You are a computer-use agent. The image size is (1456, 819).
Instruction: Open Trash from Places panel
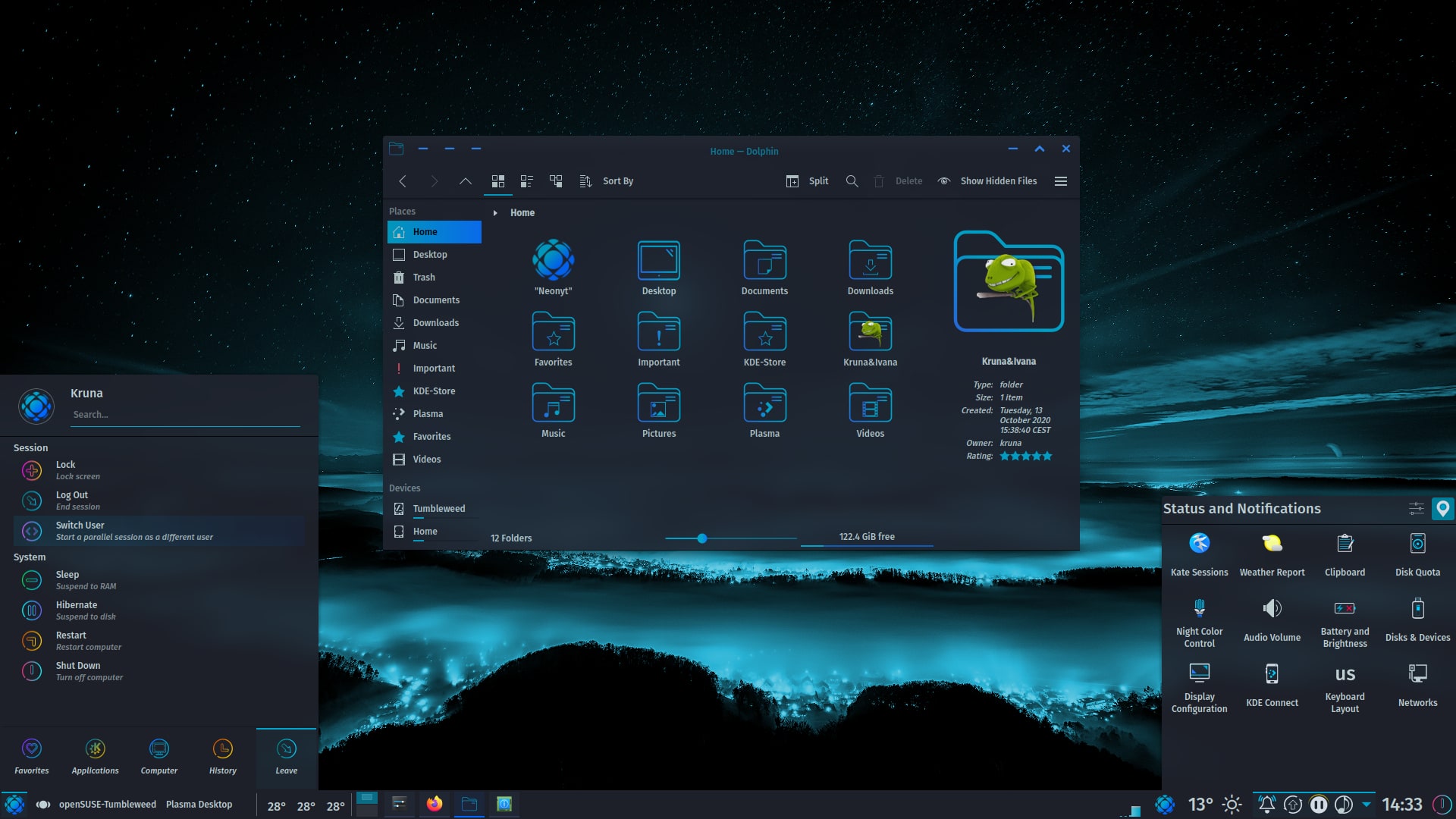(x=435, y=278)
